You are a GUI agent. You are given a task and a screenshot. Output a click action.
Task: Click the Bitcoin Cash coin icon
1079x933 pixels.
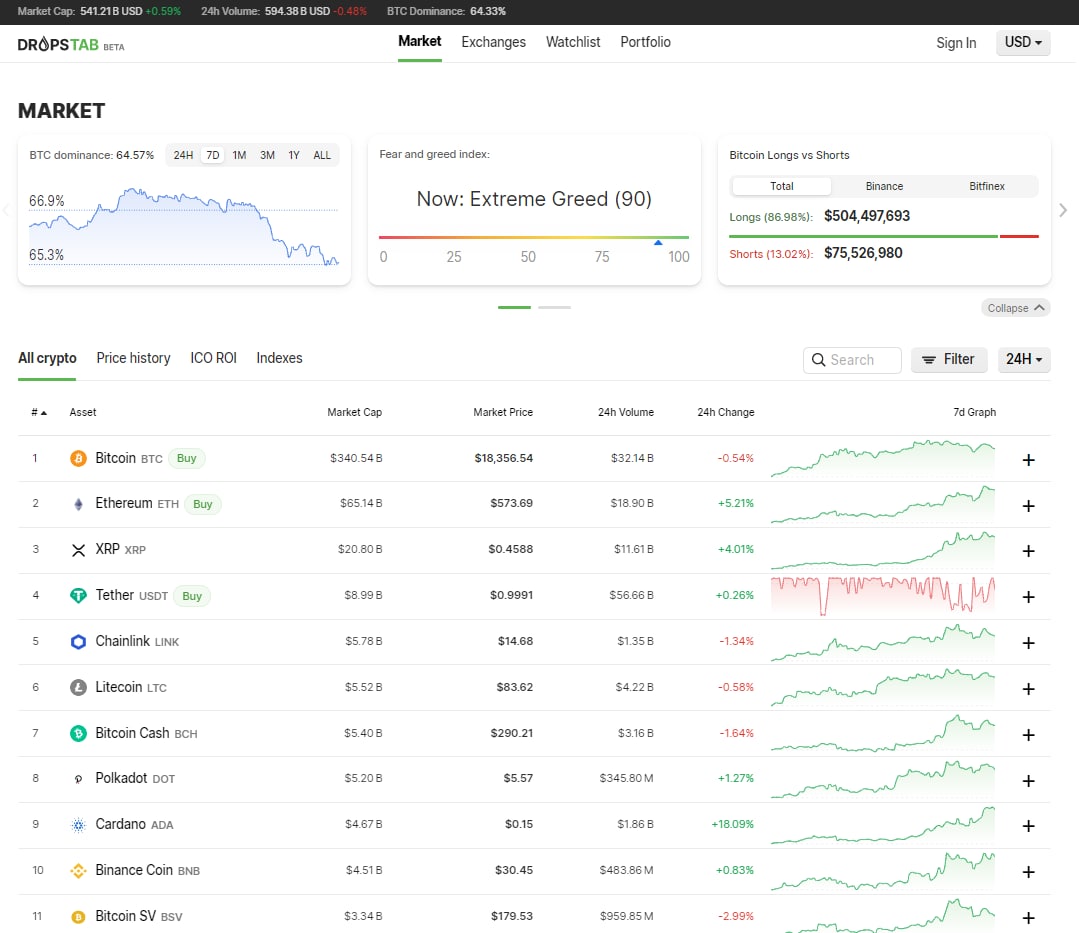point(78,733)
